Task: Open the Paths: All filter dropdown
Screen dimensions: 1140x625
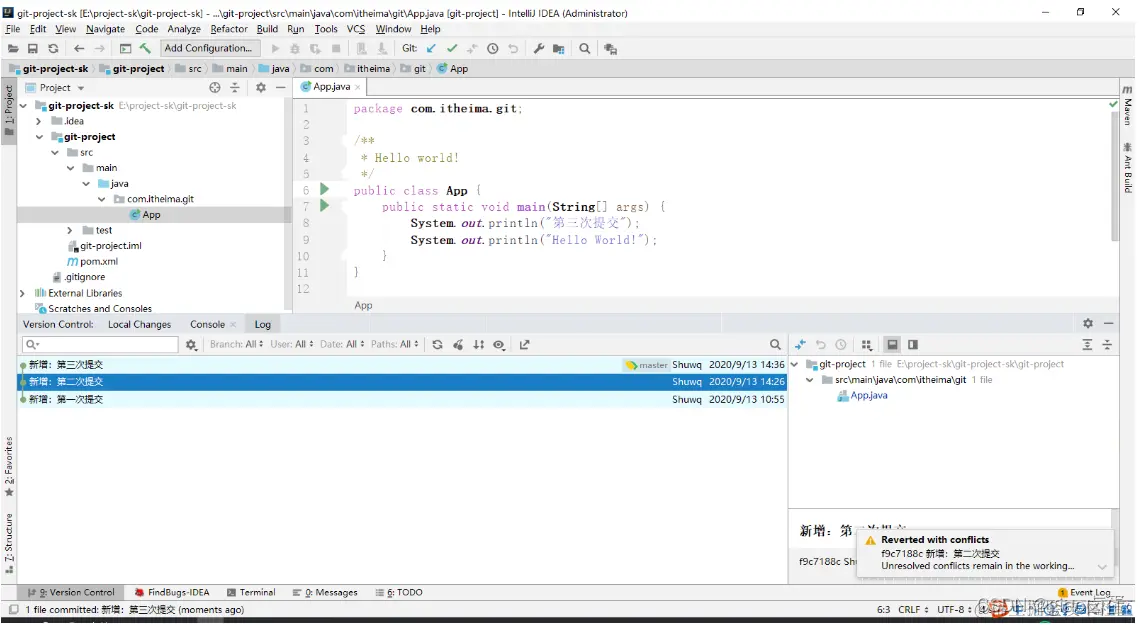Action: pyautogui.click(x=395, y=345)
